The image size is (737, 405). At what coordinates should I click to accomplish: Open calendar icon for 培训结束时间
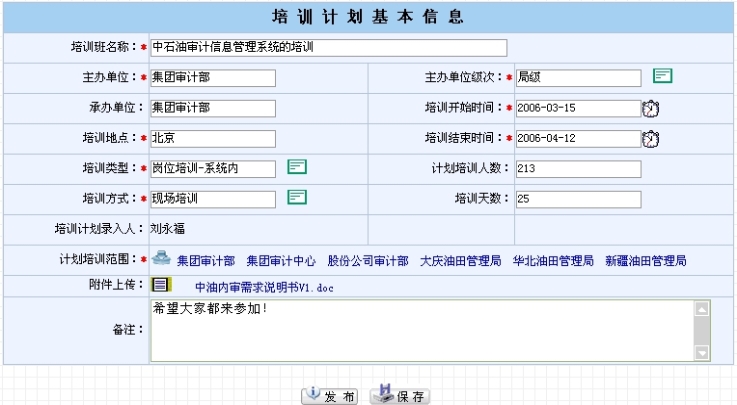pyautogui.click(x=650, y=138)
